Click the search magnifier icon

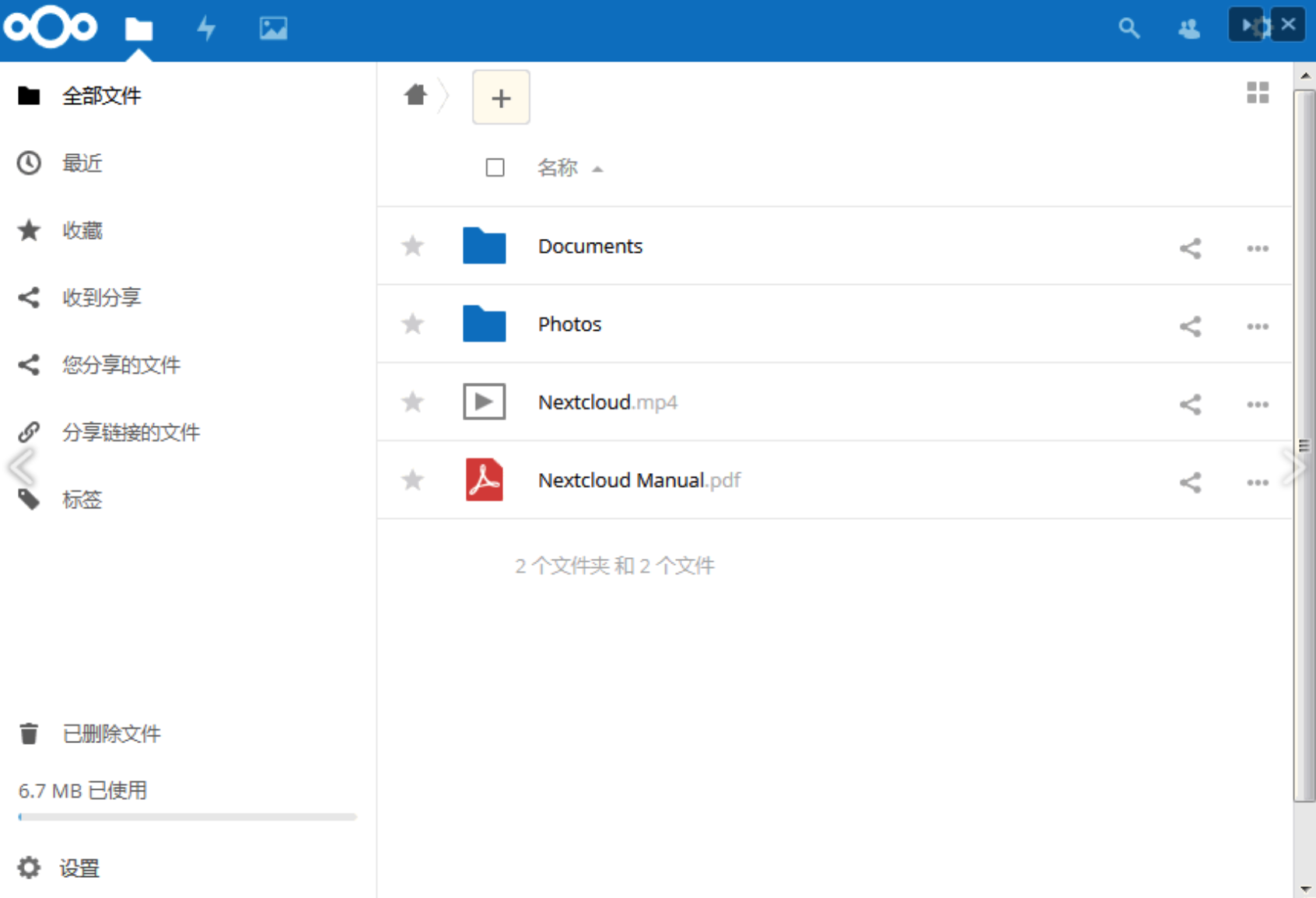pos(1129,29)
